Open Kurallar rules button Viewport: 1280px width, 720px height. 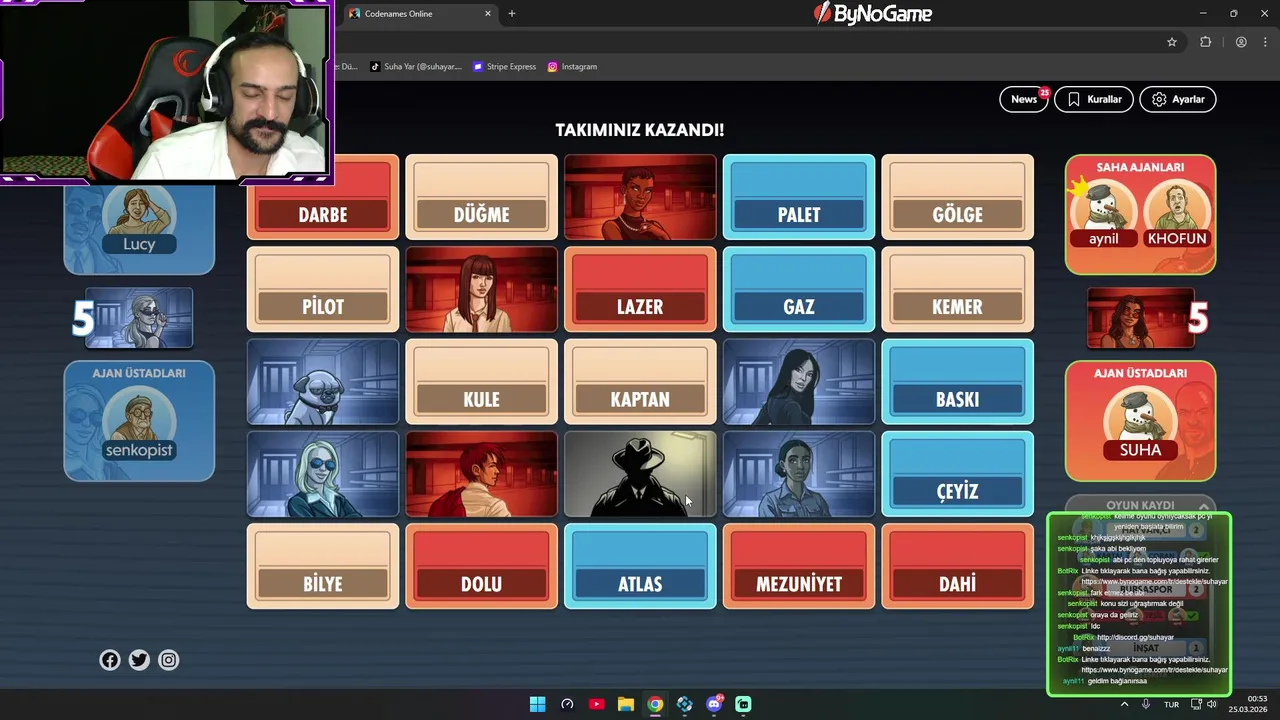coord(1093,99)
